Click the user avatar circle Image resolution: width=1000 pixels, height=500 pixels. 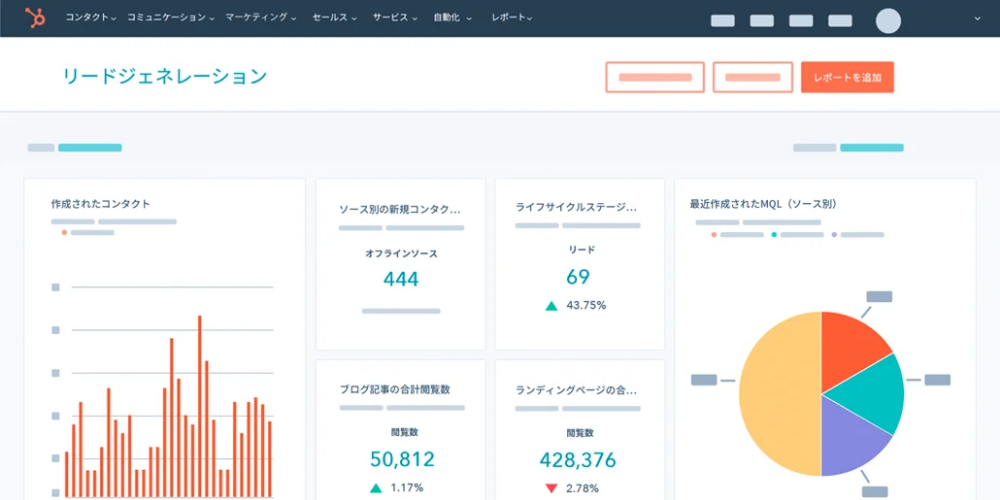(888, 20)
